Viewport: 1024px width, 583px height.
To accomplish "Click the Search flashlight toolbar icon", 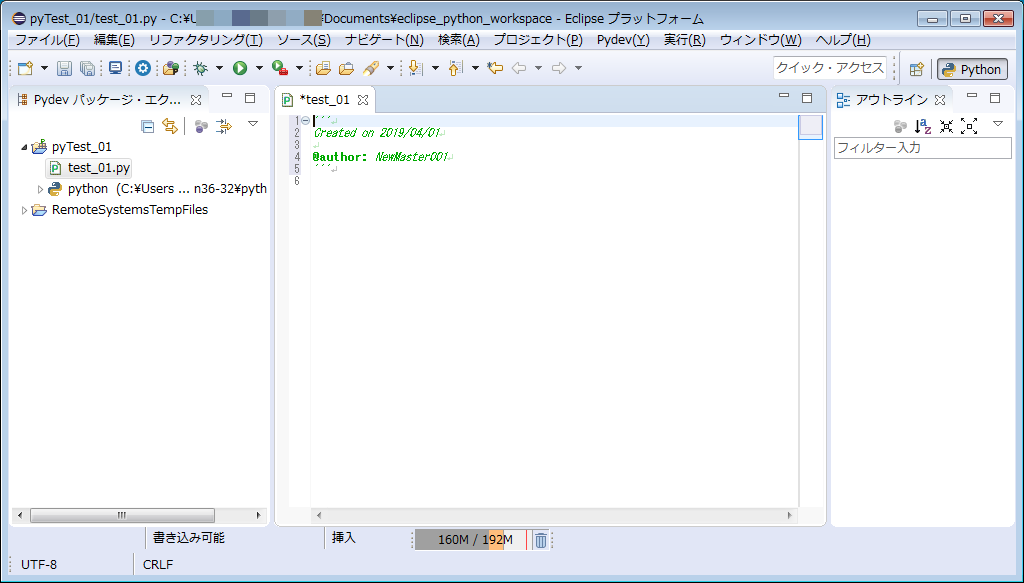I will click(371, 68).
